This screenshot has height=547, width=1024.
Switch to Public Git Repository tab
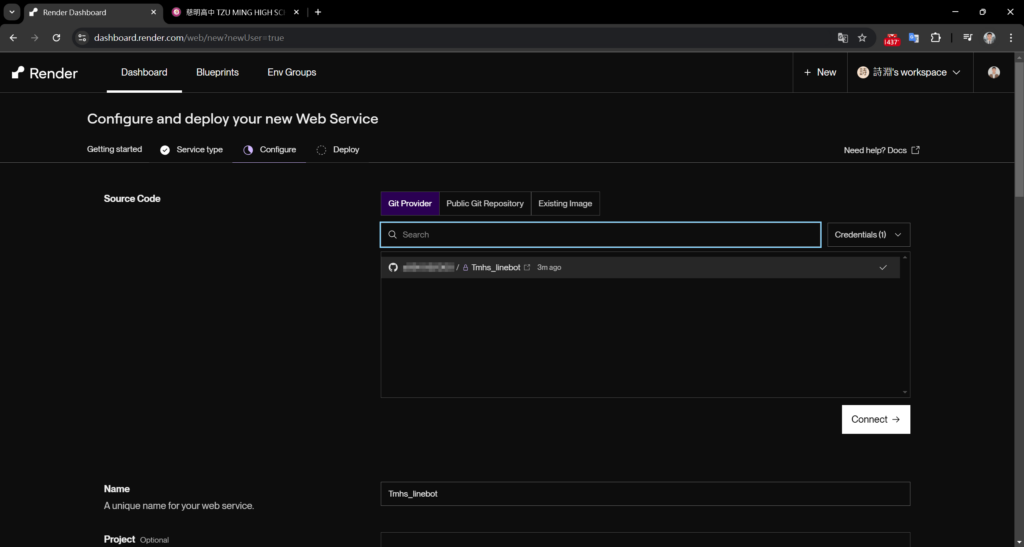(x=485, y=204)
